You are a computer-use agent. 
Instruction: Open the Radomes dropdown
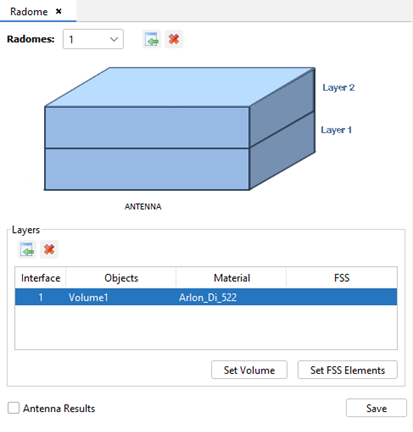(93, 39)
